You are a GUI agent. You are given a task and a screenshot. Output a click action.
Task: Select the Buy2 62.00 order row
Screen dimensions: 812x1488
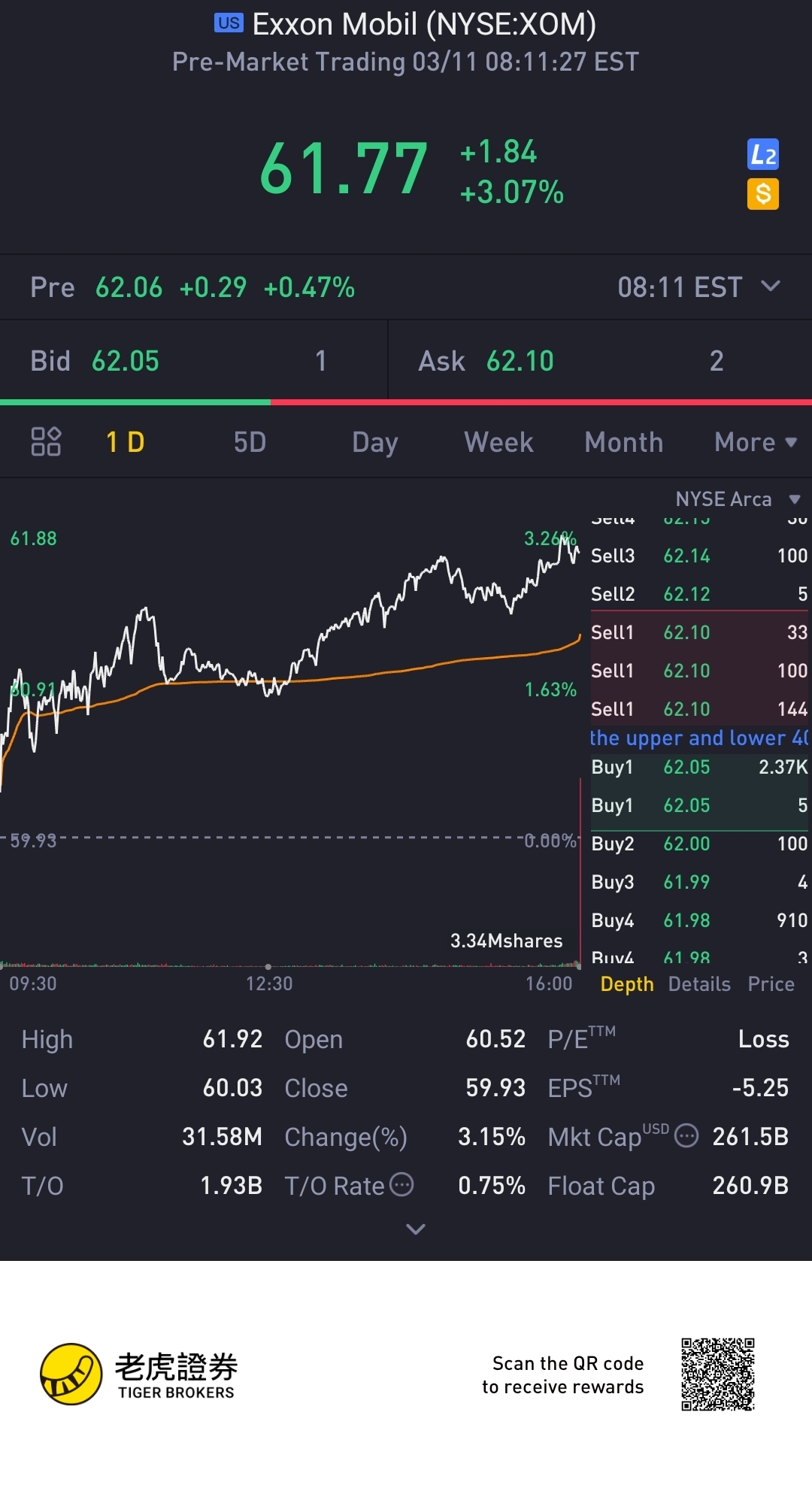[699, 844]
